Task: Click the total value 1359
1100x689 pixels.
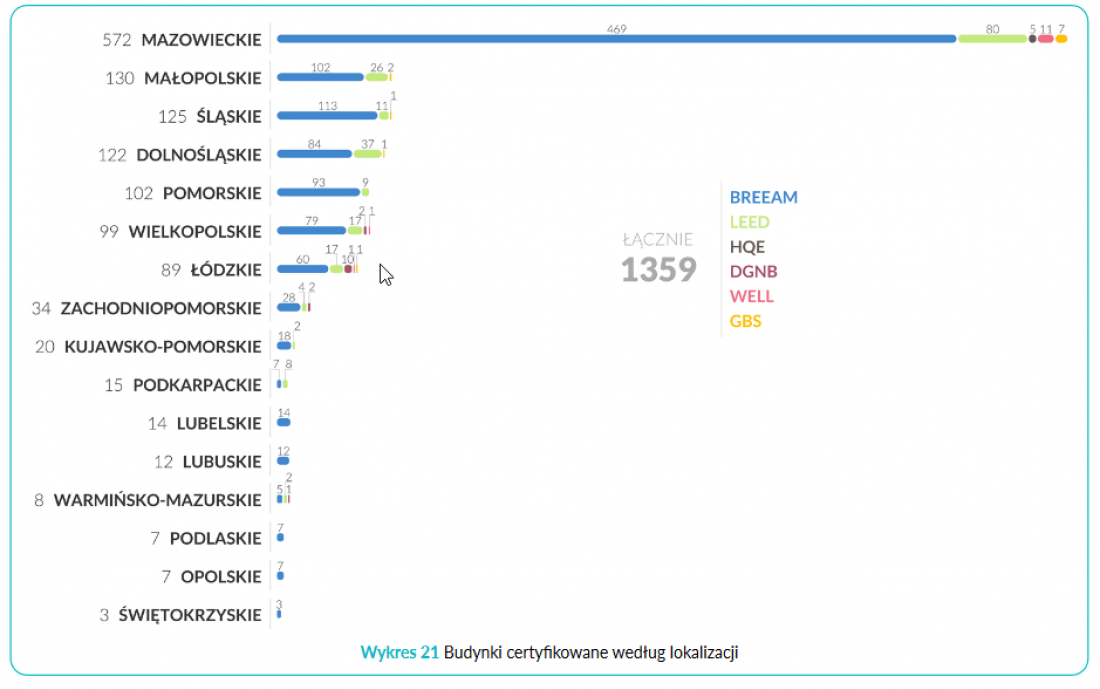Action: [x=659, y=269]
